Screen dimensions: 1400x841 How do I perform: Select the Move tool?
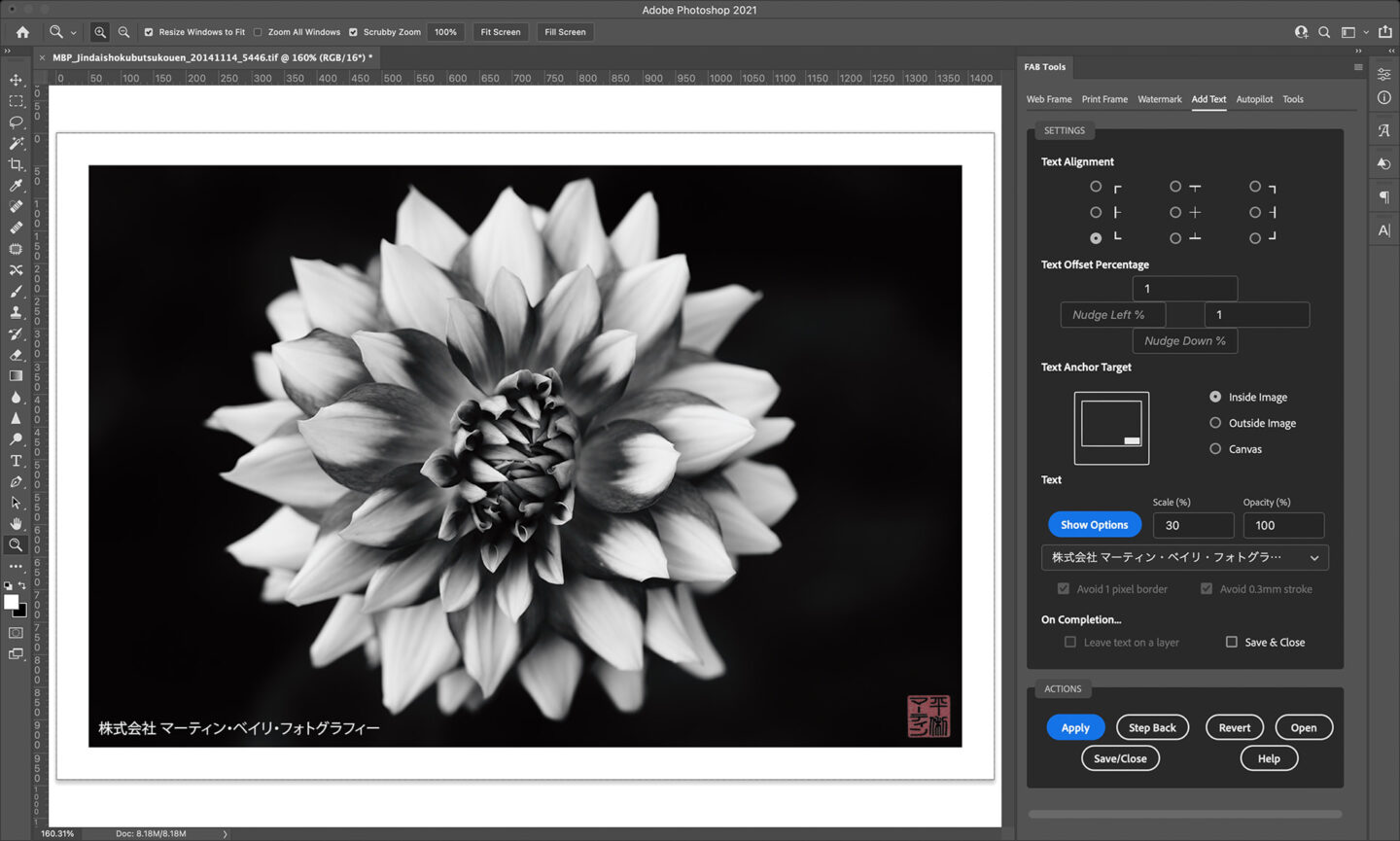point(16,80)
